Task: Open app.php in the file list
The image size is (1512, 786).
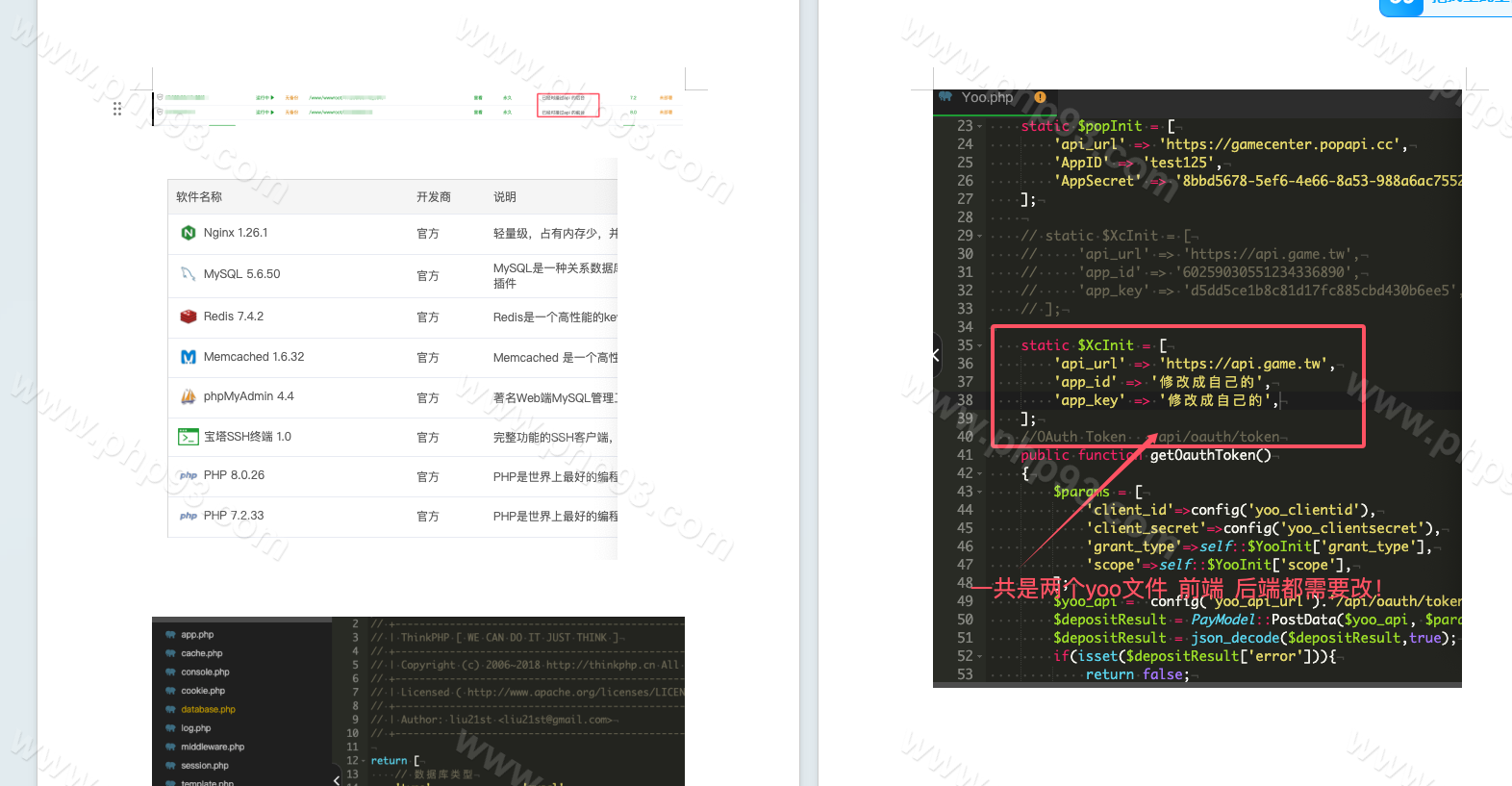Action: tap(197, 635)
